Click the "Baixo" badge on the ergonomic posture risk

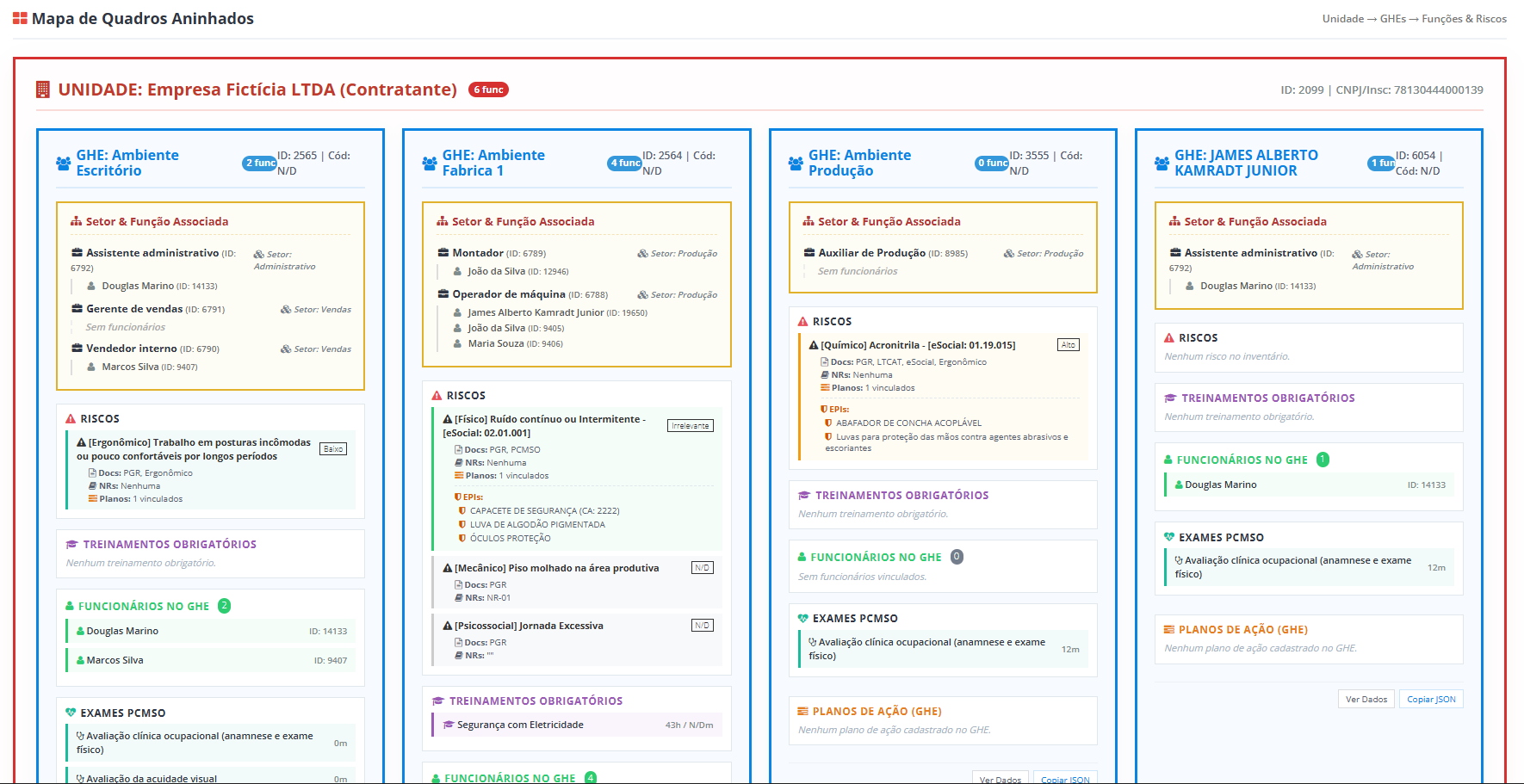coord(333,448)
